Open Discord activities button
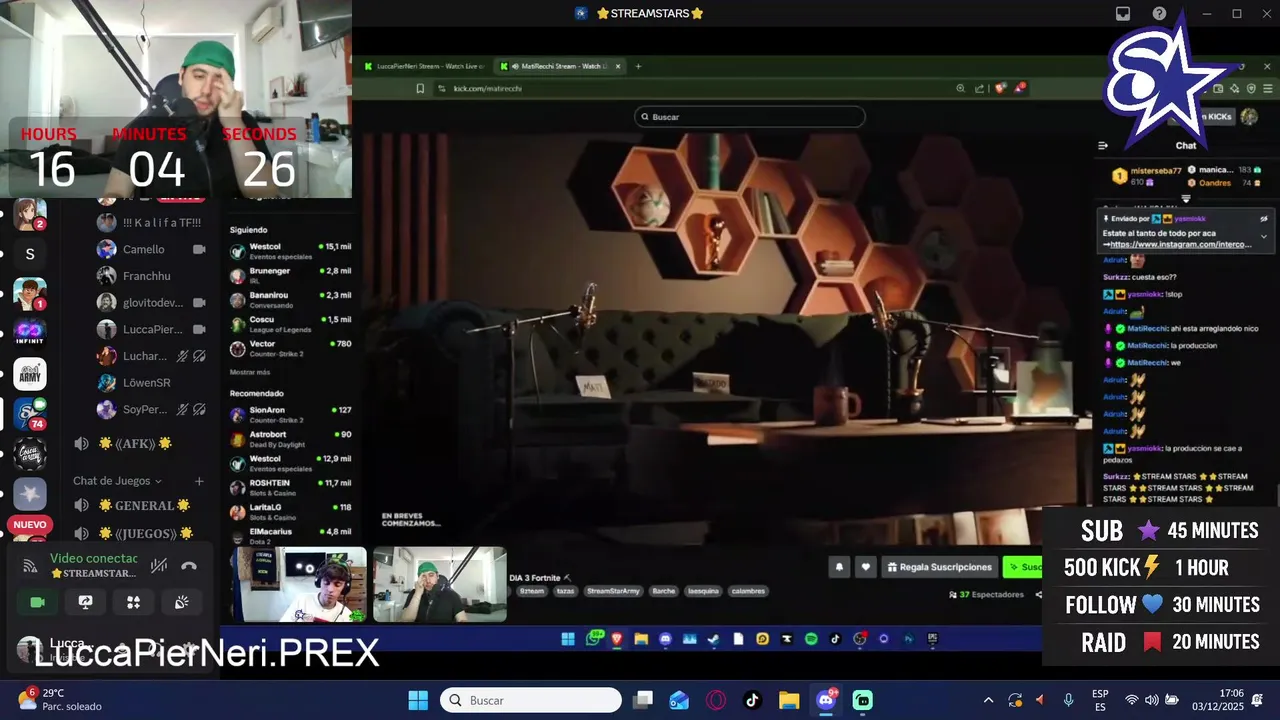The height and width of the screenshot is (720, 1280). (133, 602)
